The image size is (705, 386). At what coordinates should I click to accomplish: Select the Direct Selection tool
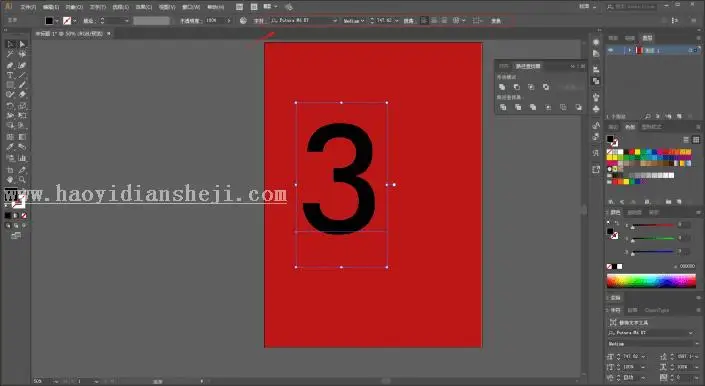[22, 44]
